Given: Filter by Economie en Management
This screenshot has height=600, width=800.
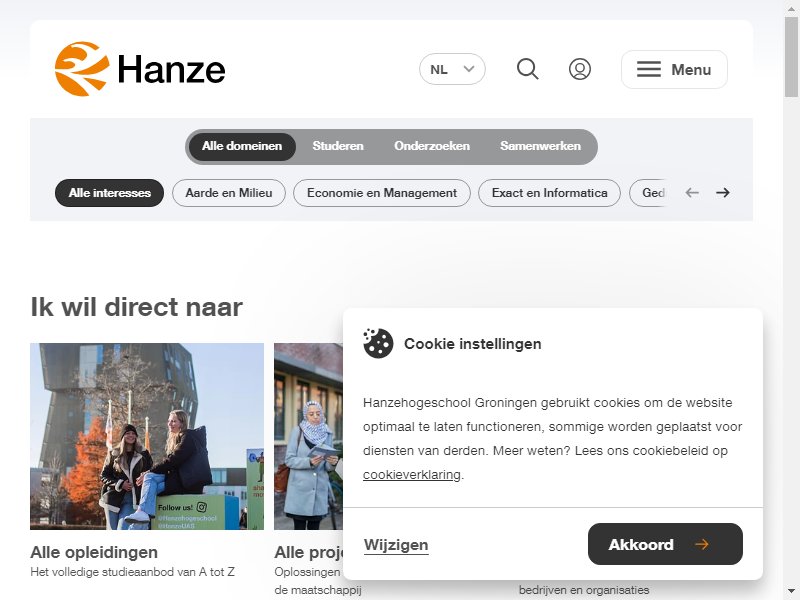Looking at the screenshot, I should pos(382,193).
